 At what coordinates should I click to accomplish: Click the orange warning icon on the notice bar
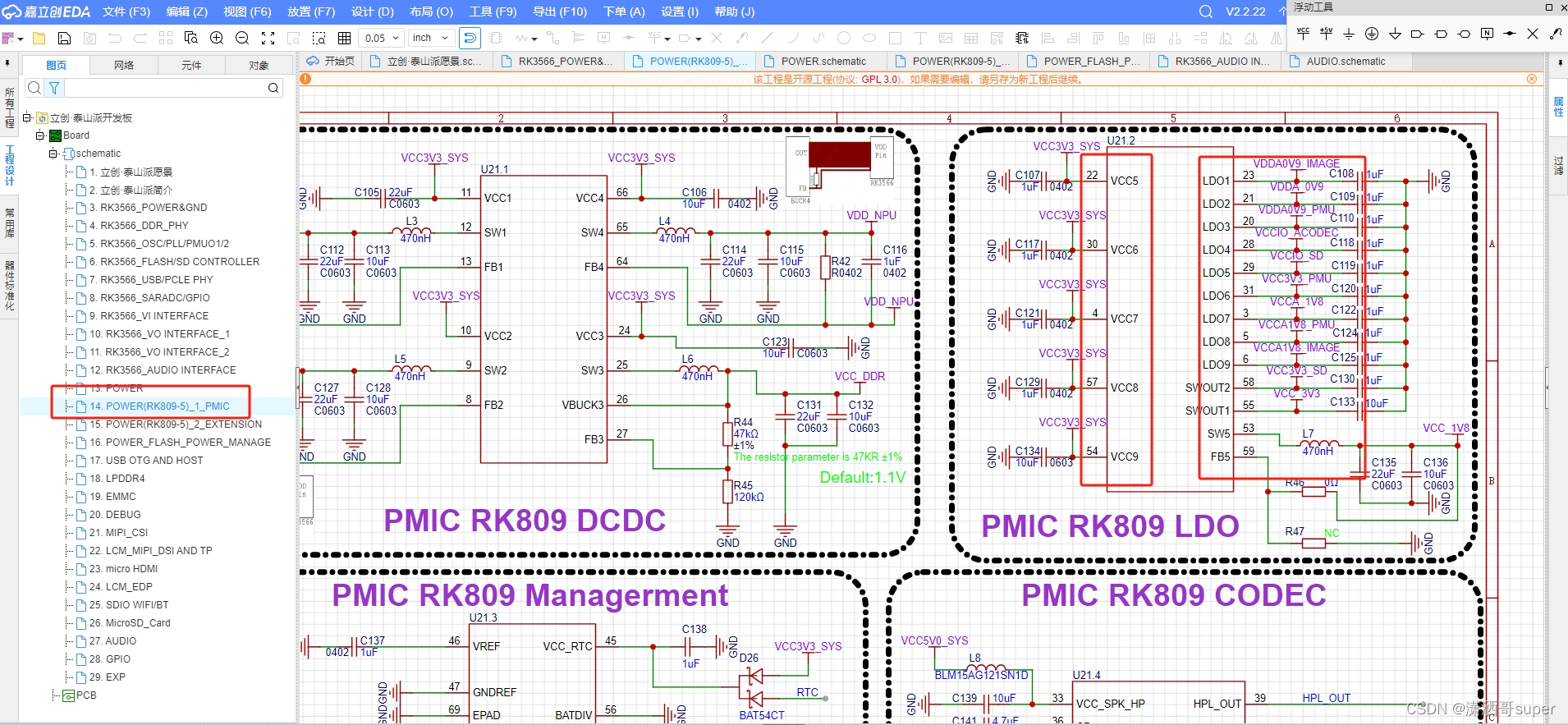pyautogui.click(x=305, y=79)
